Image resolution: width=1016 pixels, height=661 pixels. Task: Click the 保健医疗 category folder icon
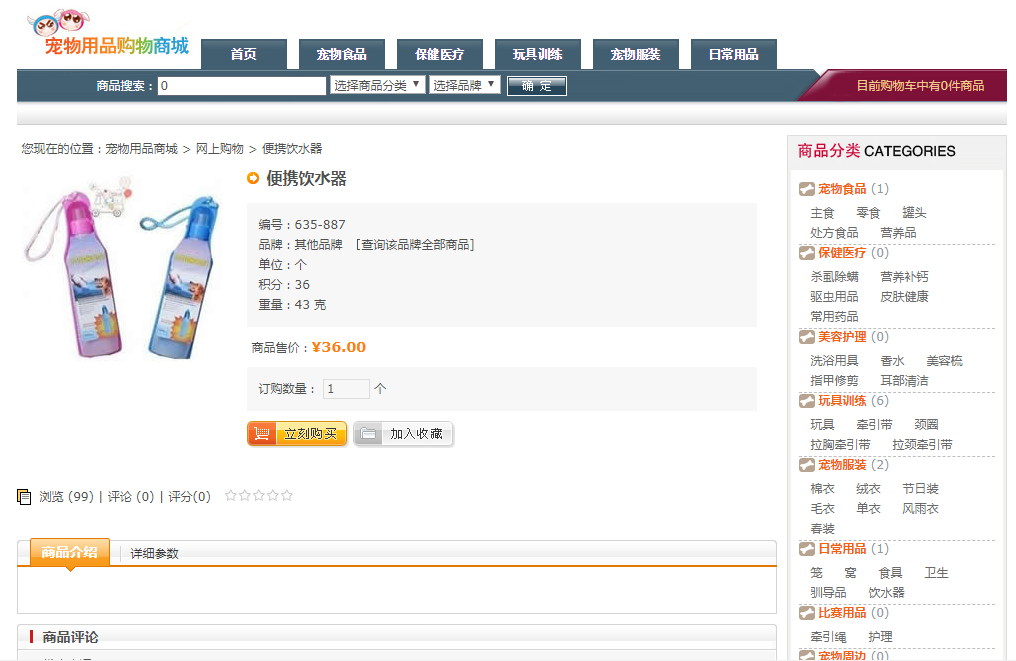click(x=807, y=253)
